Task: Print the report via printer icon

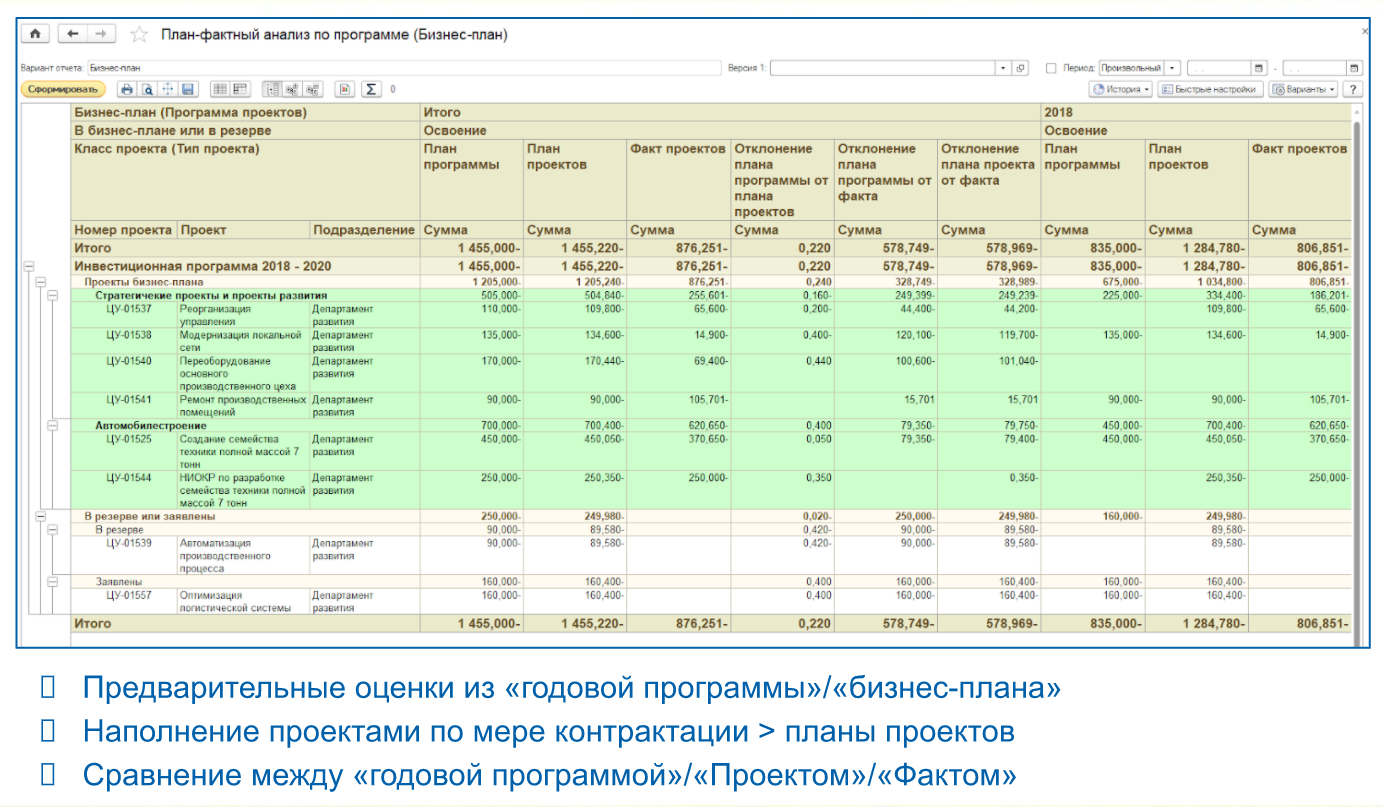Action: pos(127,89)
